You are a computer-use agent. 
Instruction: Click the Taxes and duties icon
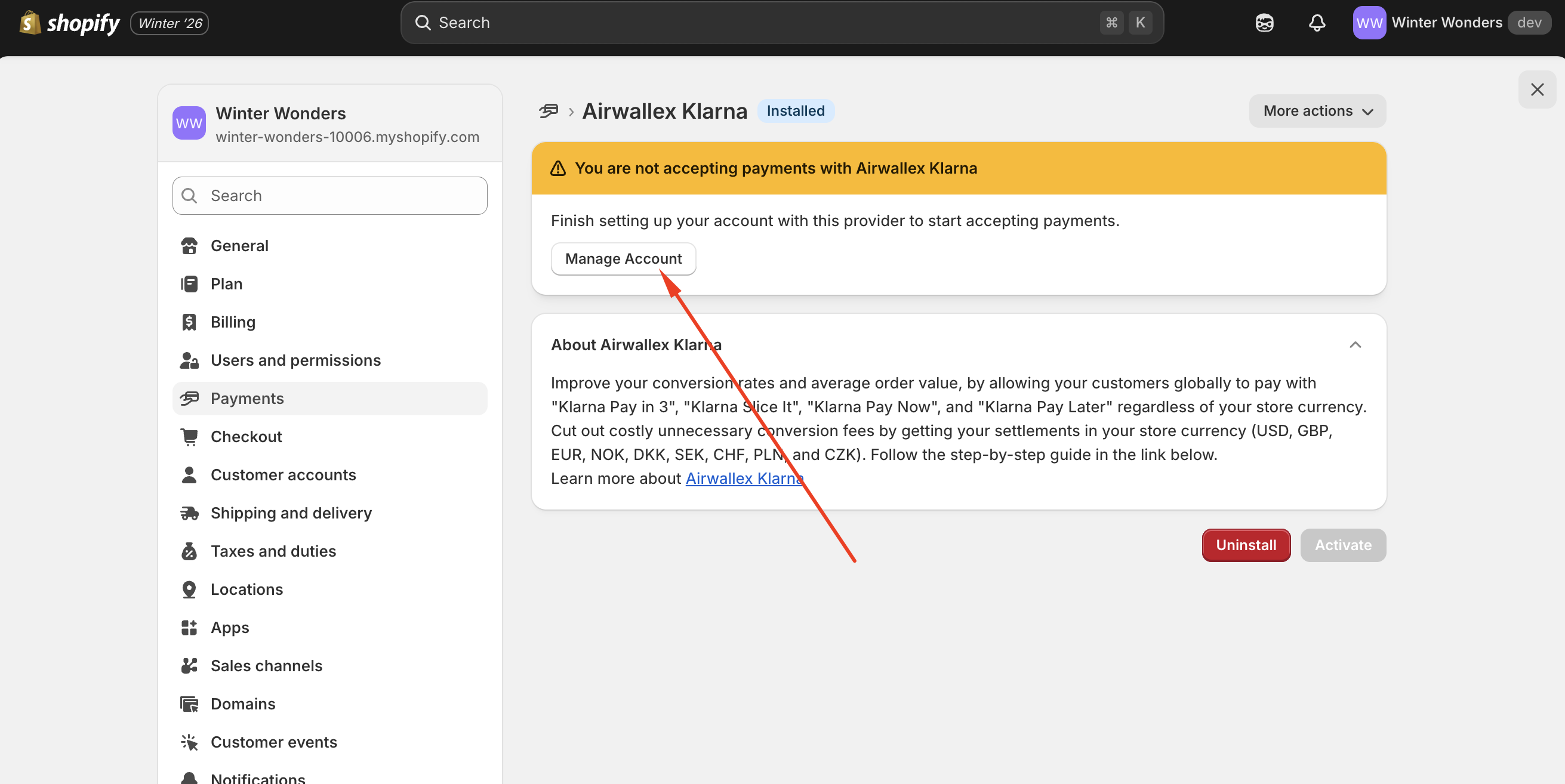click(189, 551)
